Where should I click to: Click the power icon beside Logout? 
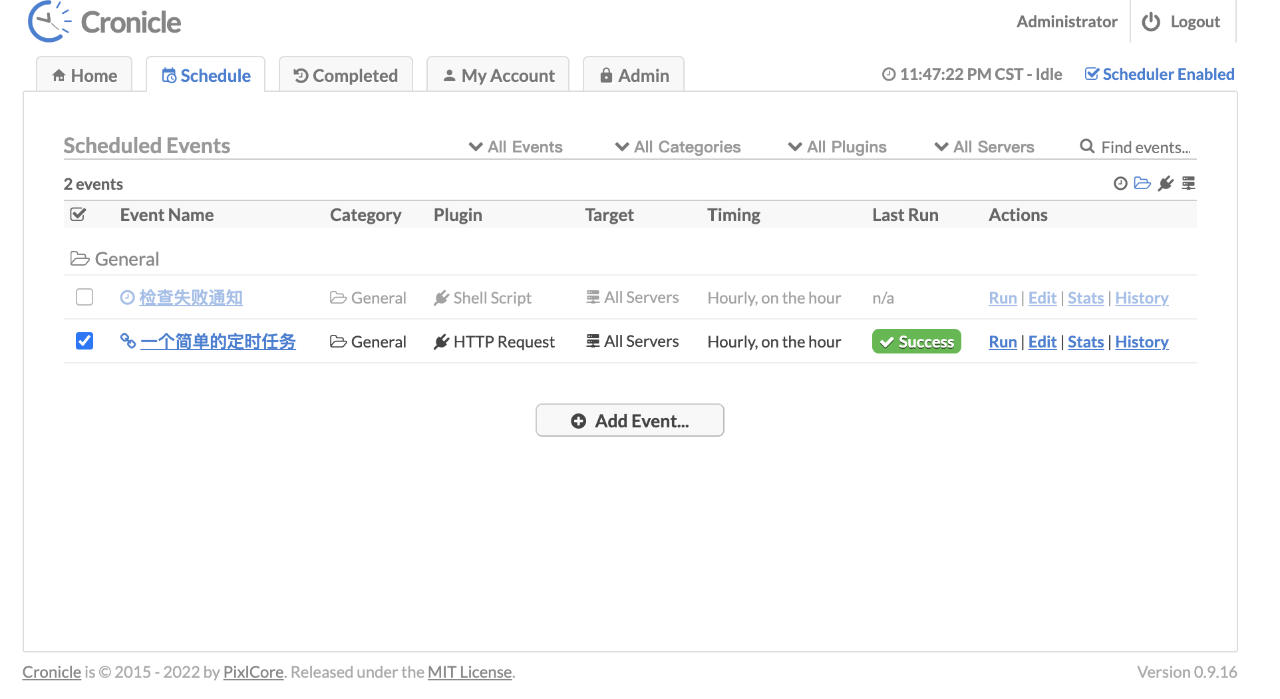pyautogui.click(x=1151, y=22)
